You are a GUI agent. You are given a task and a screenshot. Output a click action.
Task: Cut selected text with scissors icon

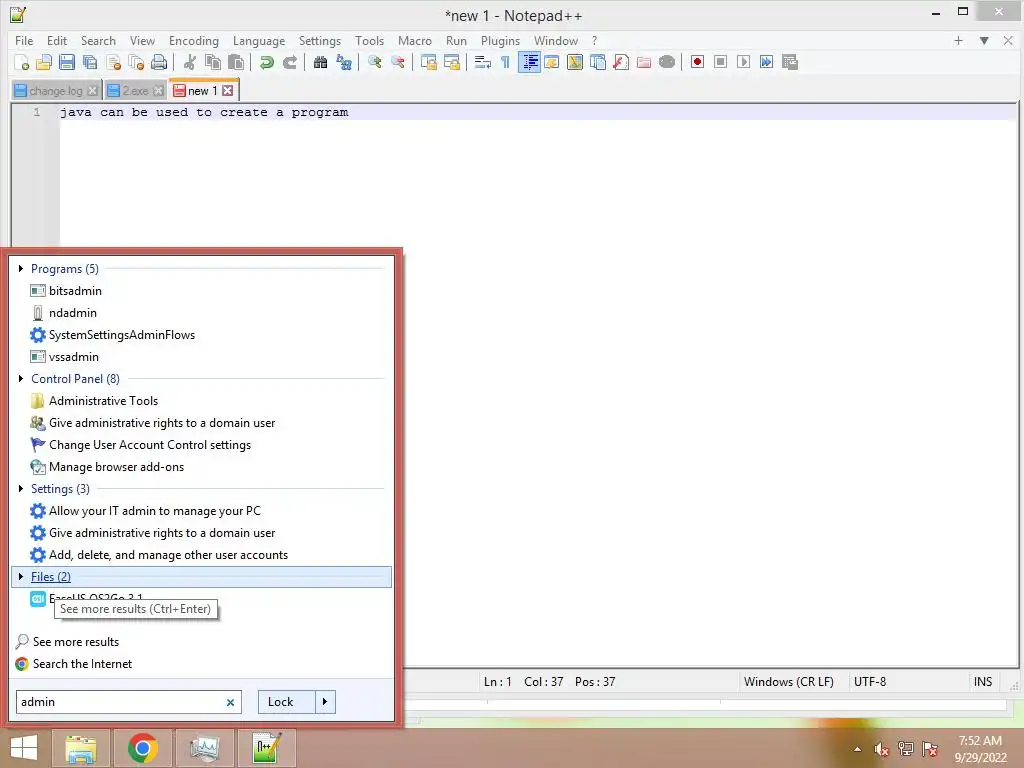coord(189,62)
